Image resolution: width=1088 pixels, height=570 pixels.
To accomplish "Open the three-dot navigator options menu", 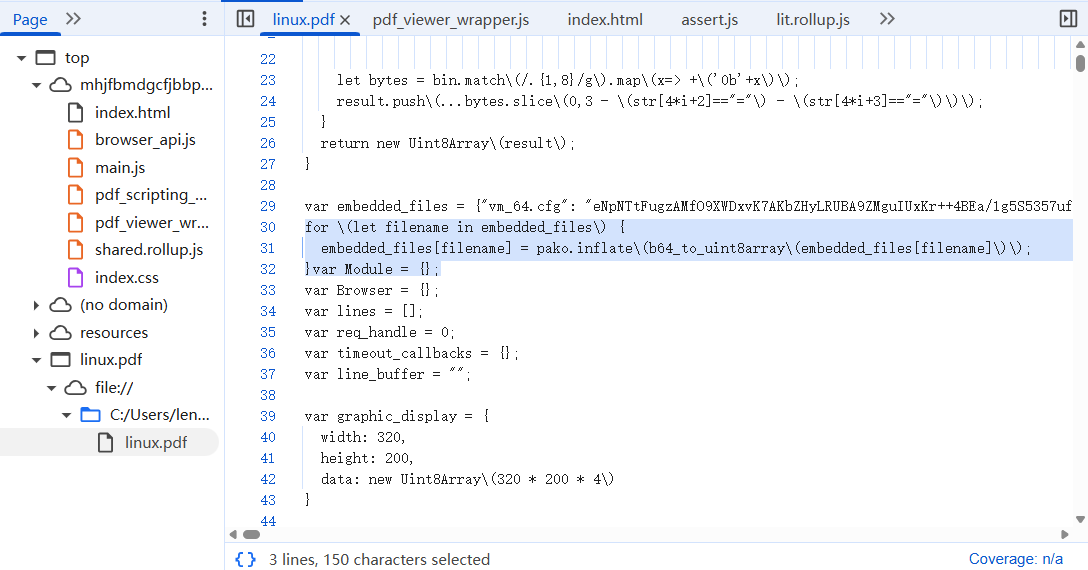I will pyautogui.click(x=204, y=19).
